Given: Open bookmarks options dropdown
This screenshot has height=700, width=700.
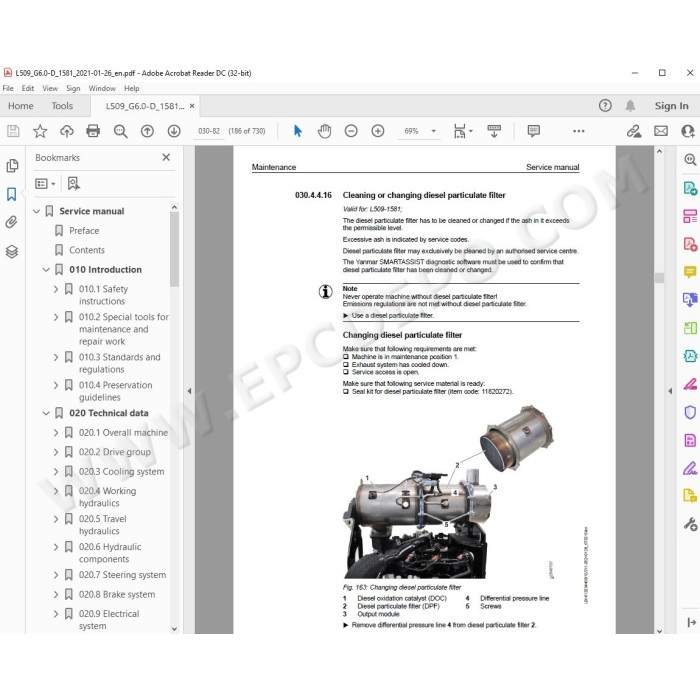Looking at the screenshot, I should click(45, 183).
